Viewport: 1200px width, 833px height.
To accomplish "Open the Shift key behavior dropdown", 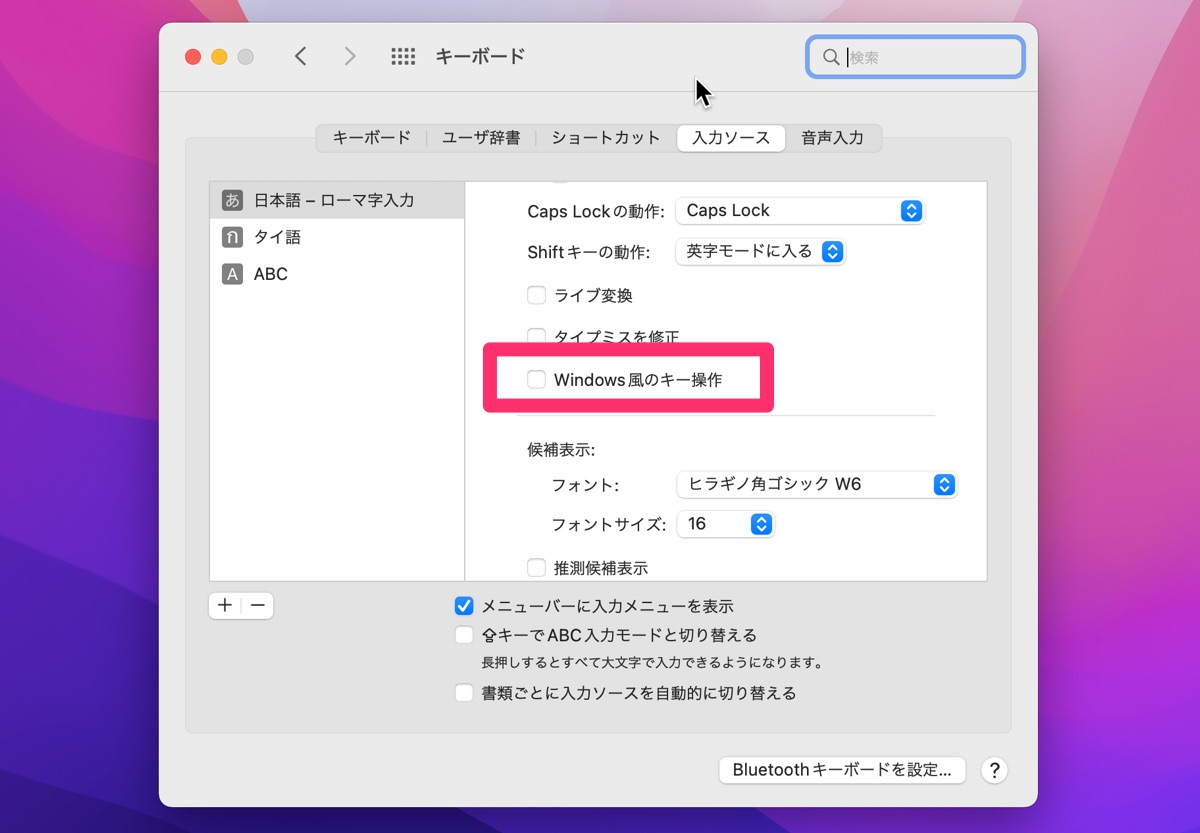I will [x=760, y=252].
